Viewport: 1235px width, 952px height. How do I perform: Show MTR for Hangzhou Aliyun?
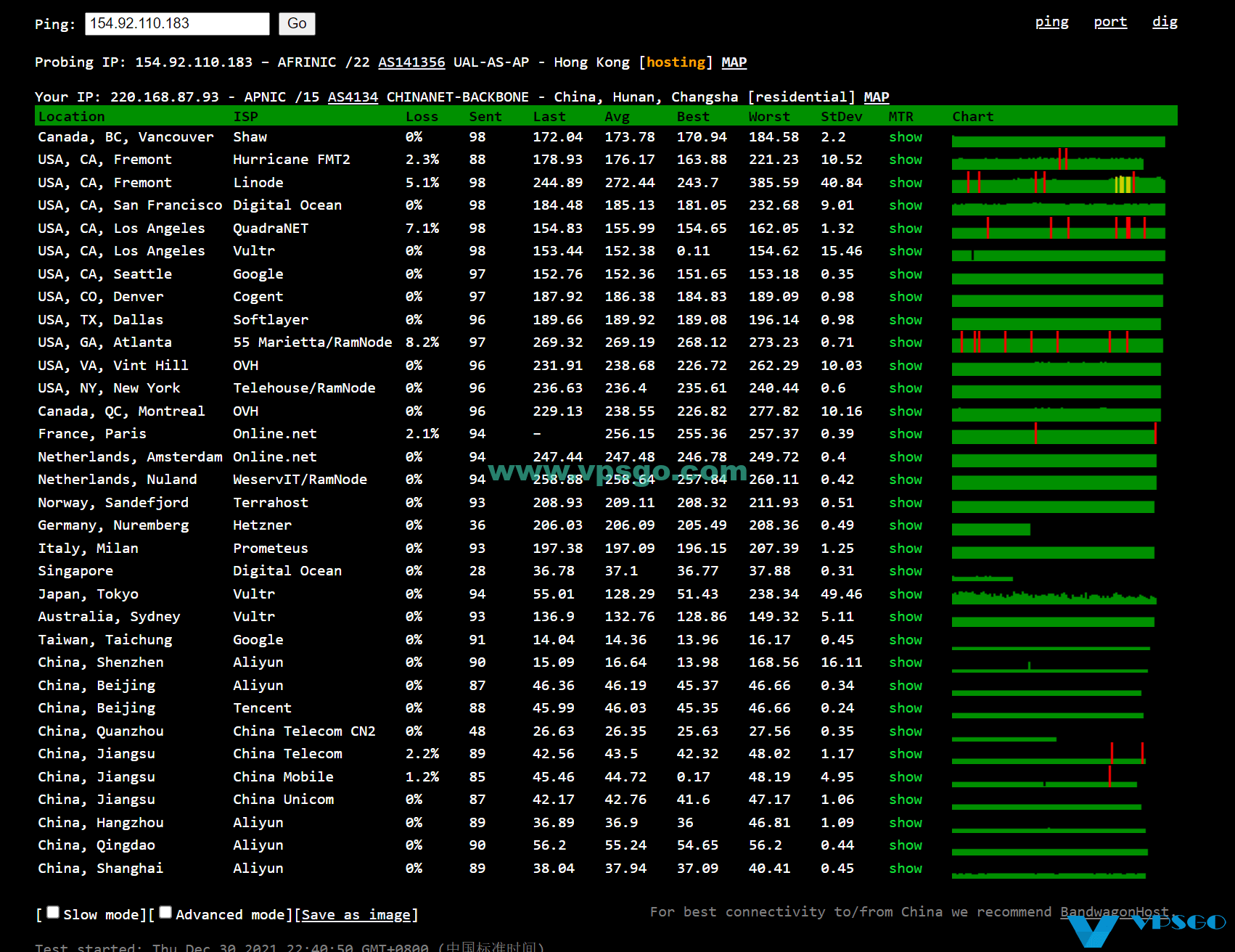[906, 823]
